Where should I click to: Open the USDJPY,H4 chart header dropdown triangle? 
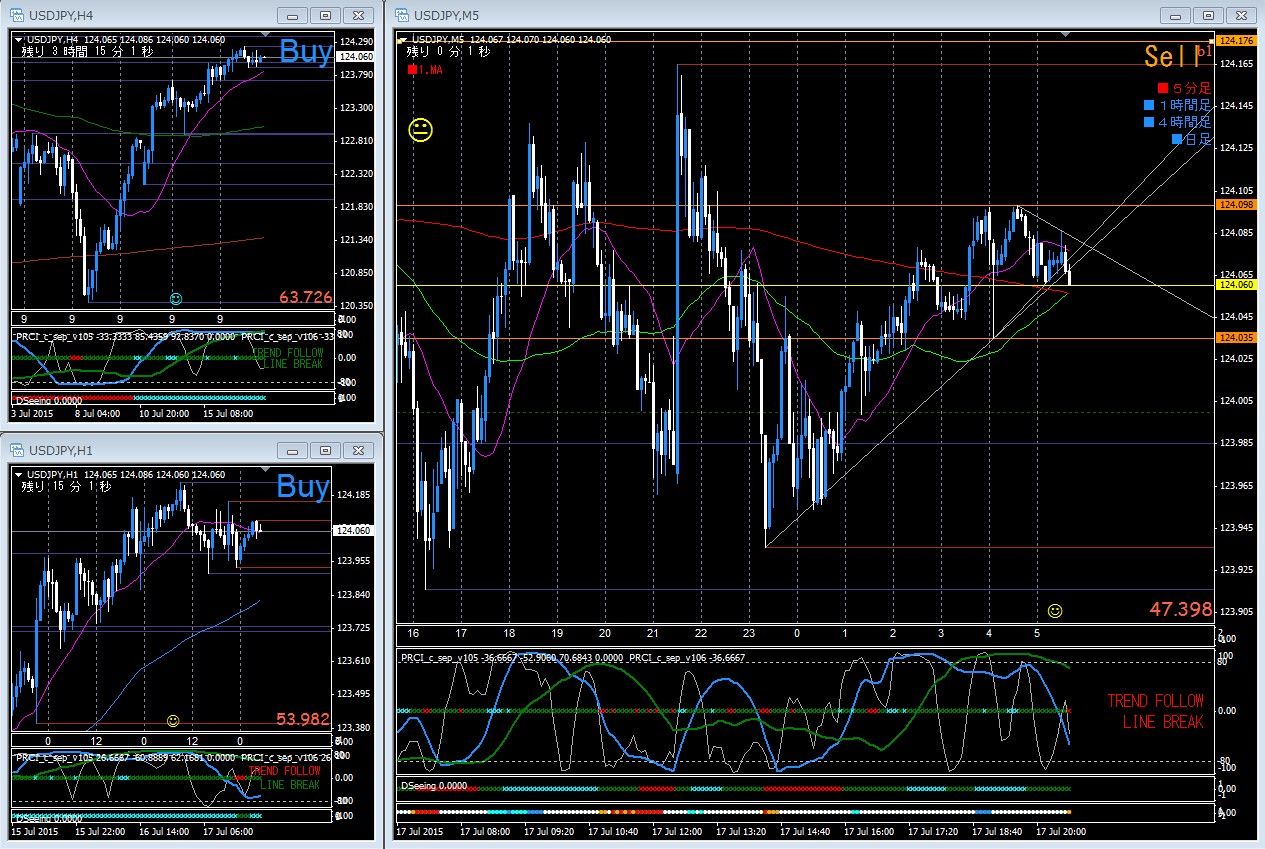pyautogui.click(x=19, y=40)
